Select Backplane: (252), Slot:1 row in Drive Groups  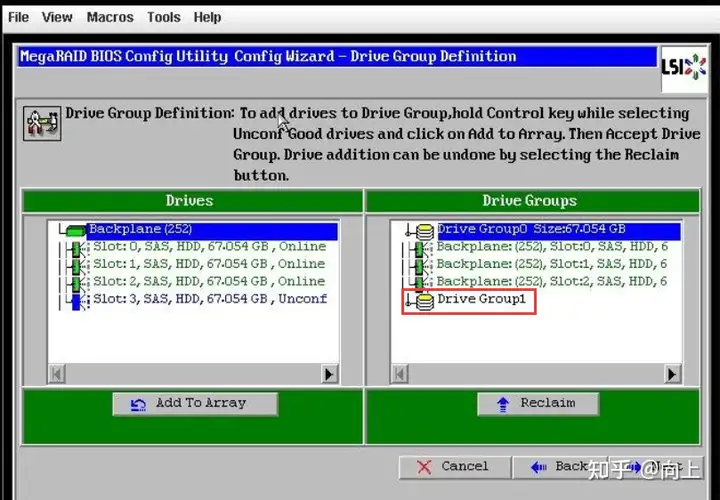point(552,264)
